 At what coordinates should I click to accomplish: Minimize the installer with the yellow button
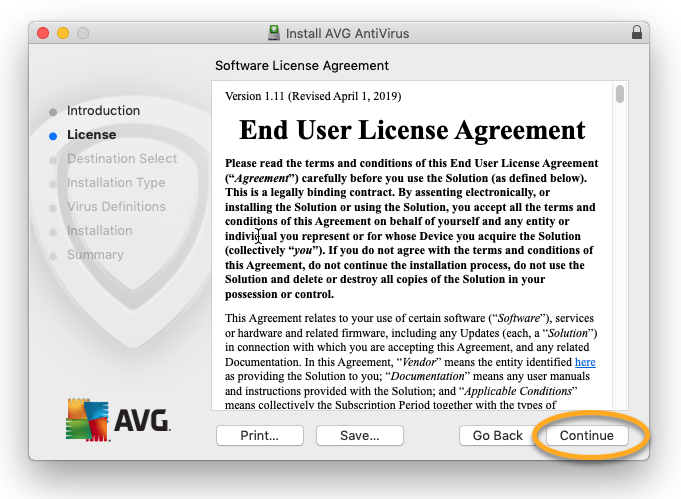(x=63, y=33)
